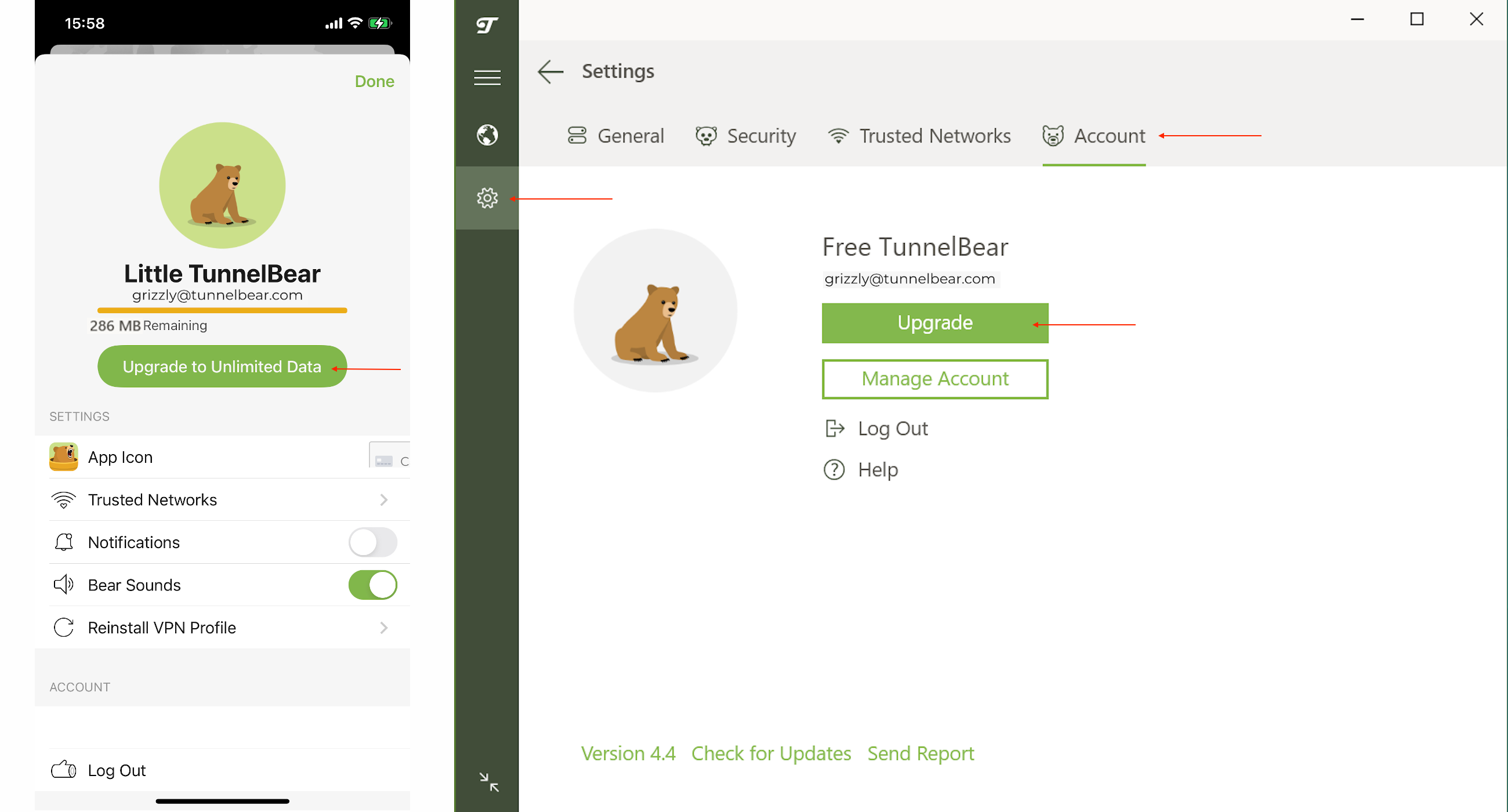The width and height of the screenshot is (1508, 812).
Task: Tap Done on the phone screen
Action: (375, 81)
